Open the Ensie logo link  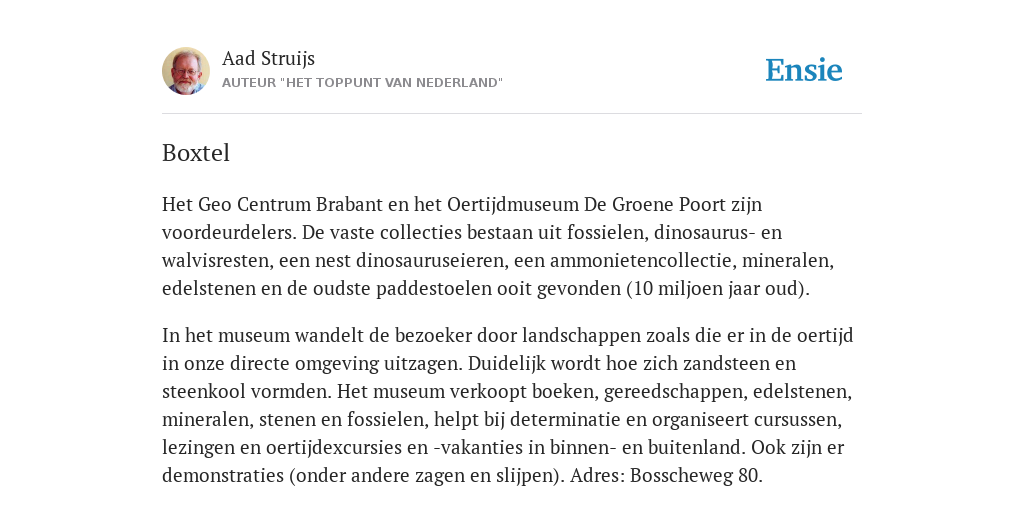coord(804,70)
